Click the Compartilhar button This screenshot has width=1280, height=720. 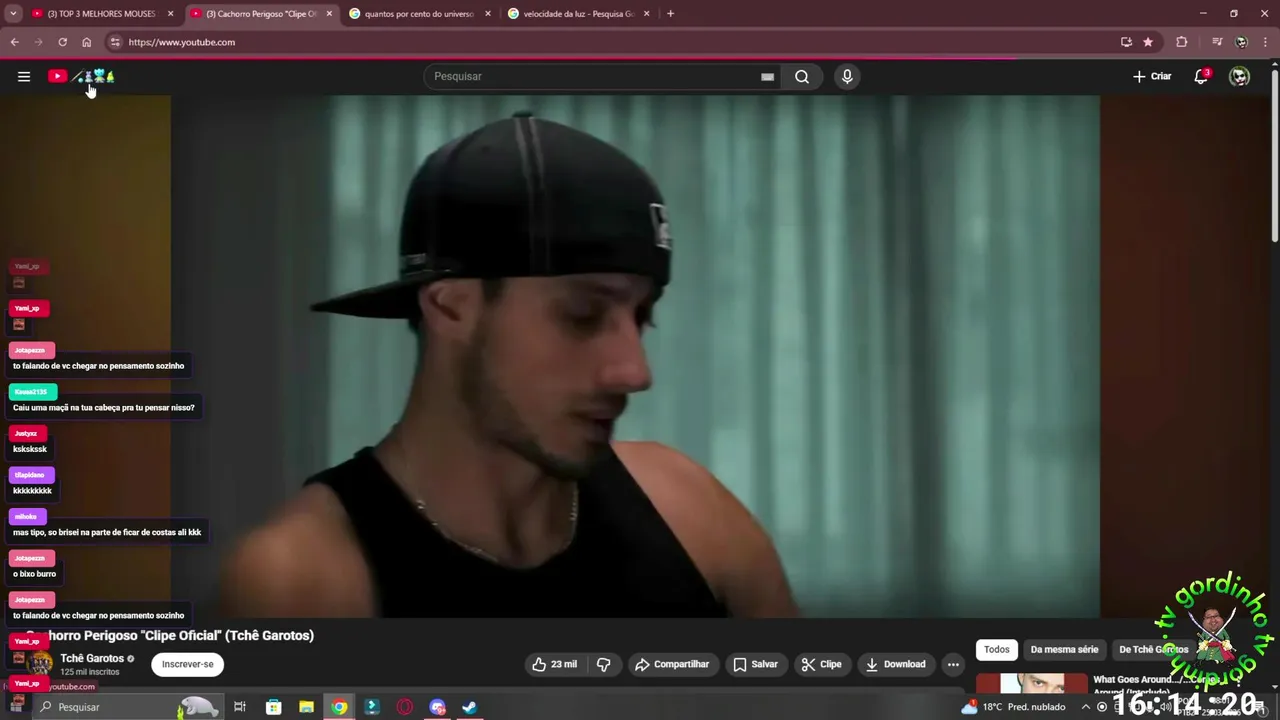(672, 664)
